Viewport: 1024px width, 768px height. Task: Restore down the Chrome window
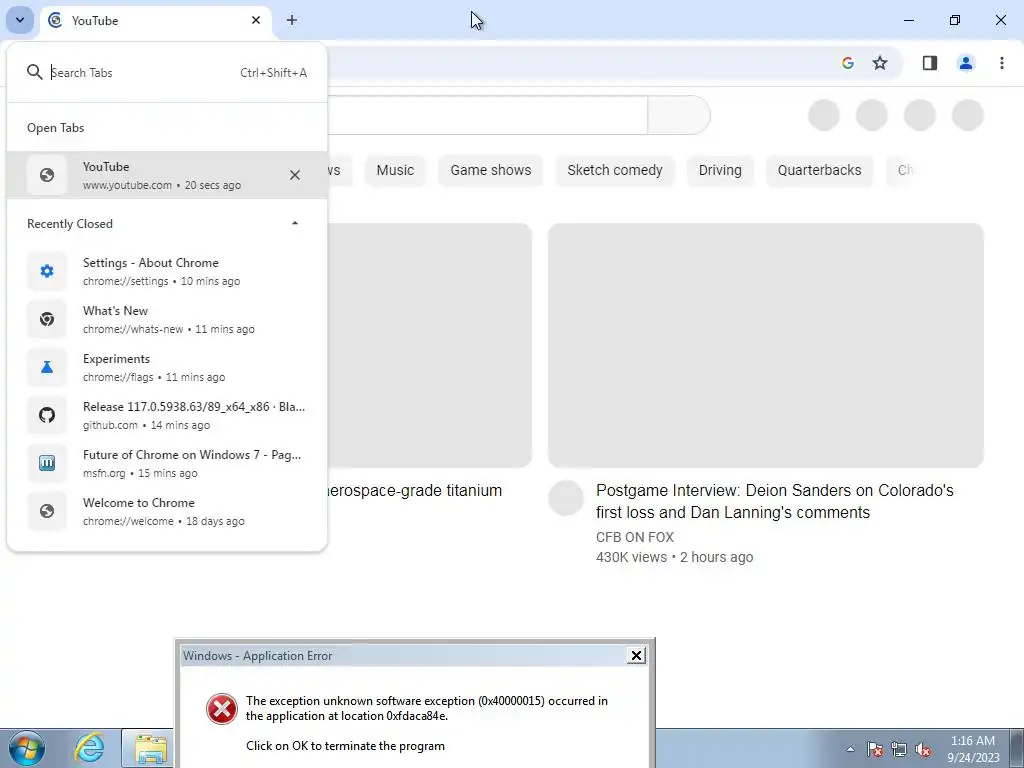pos(954,20)
